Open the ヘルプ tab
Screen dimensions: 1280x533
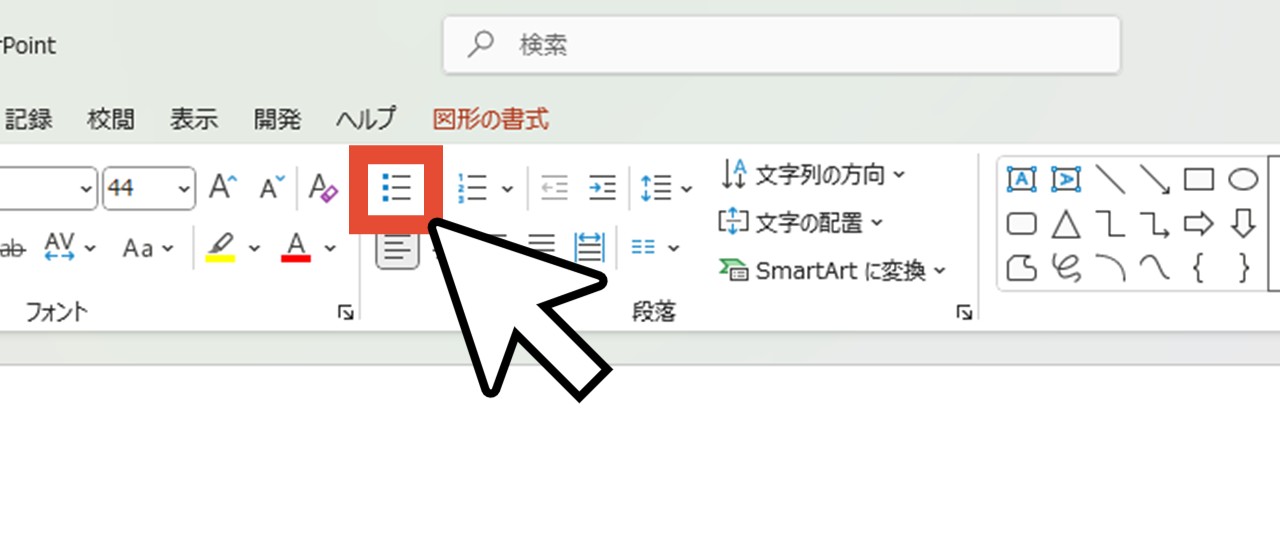pyautogui.click(x=365, y=119)
